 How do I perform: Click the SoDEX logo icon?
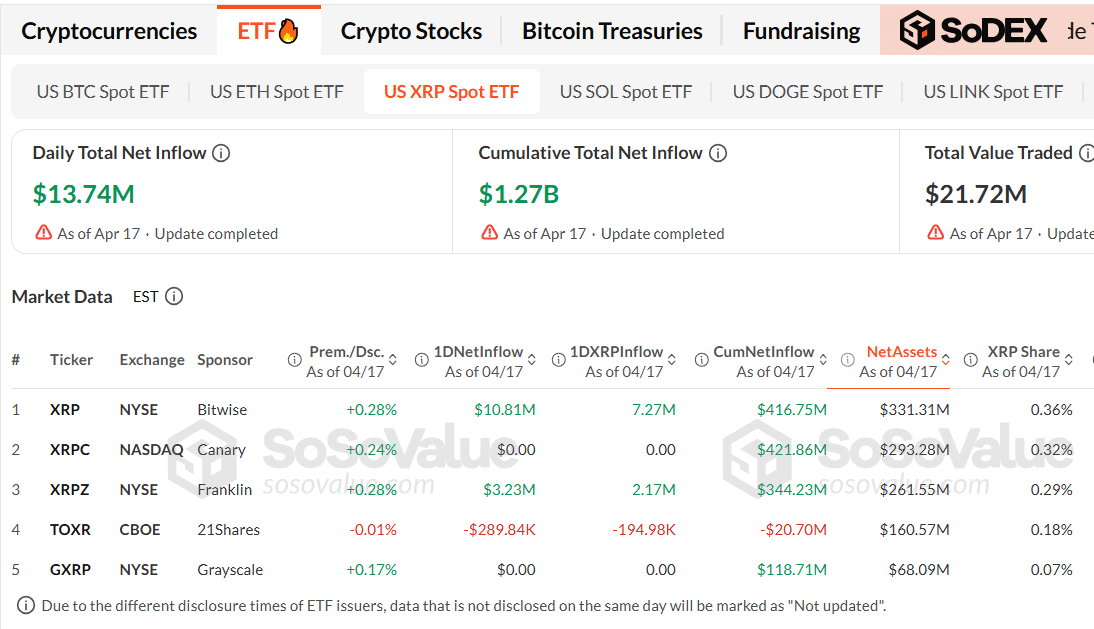point(916,30)
